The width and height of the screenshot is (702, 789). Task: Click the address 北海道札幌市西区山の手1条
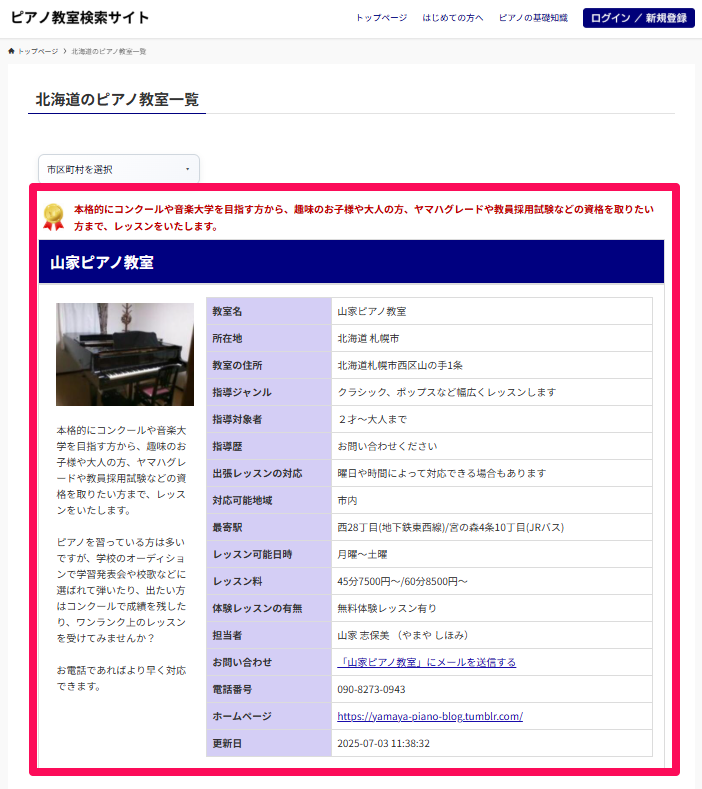pyautogui.click(x=399, y=365)
